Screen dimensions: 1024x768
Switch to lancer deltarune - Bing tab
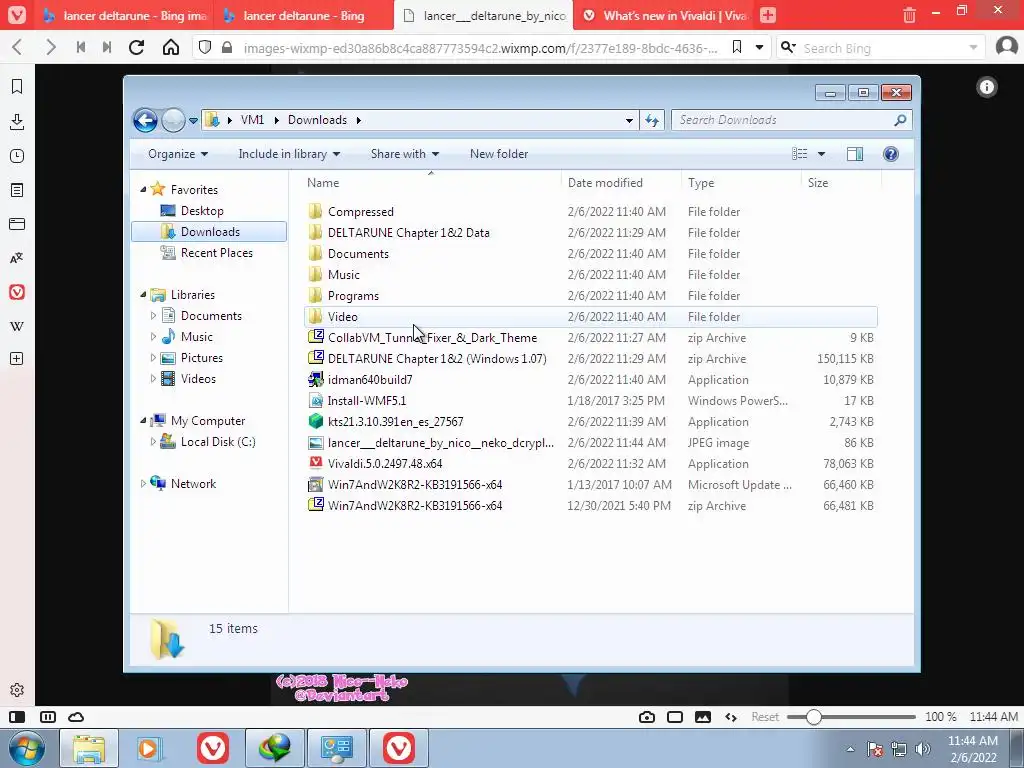point(304,15)
